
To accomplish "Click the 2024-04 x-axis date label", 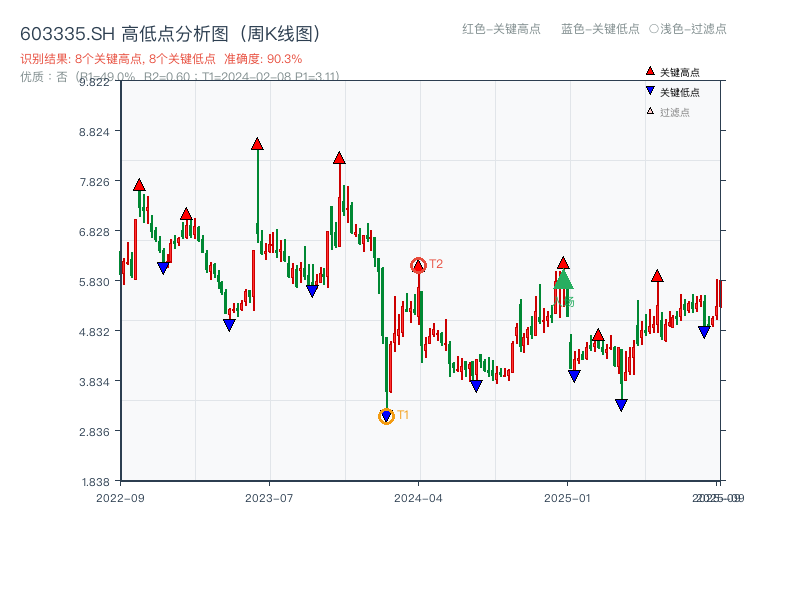I will 419,498.
